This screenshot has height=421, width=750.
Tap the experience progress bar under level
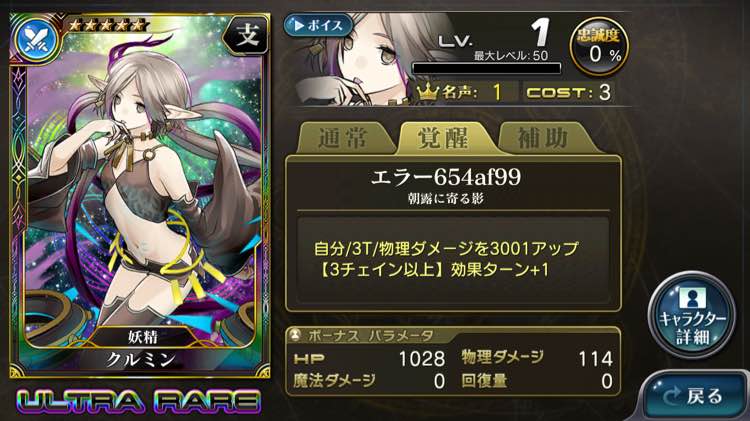pyautogui.click(x=486, y=68)
